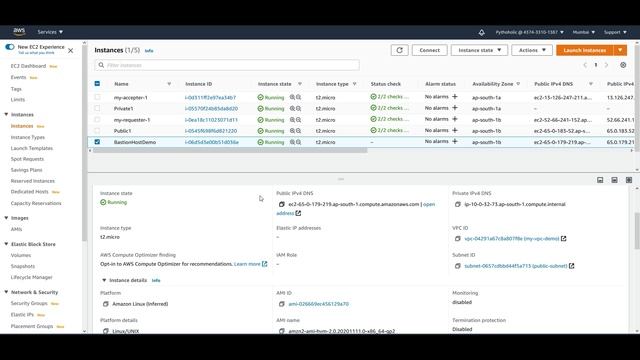This screenshot has width=640, height=360.
Task: Open the Support dropdown
Action: tap(615, 32)
